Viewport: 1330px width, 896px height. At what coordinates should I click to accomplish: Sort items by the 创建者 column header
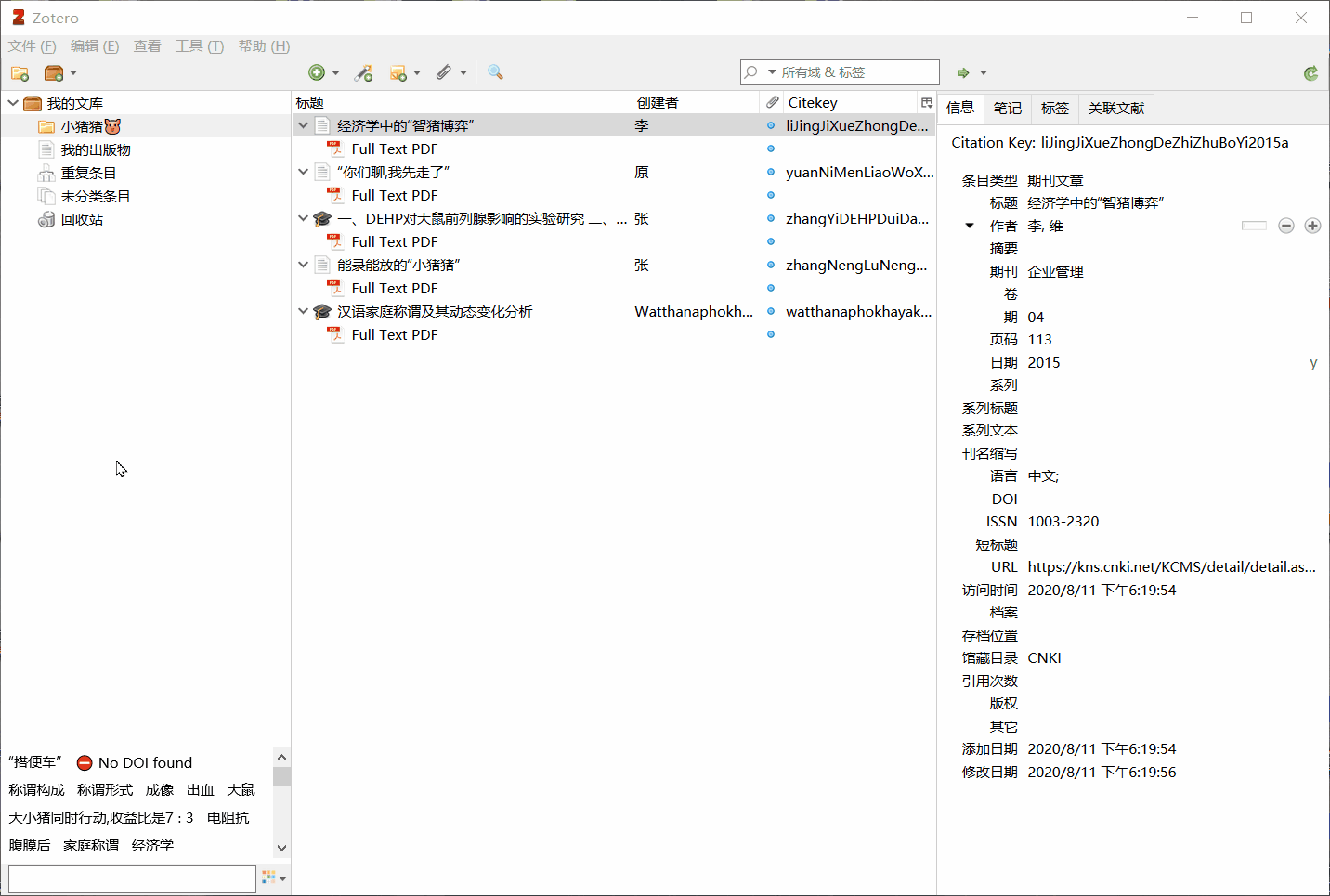click(696, 102)
